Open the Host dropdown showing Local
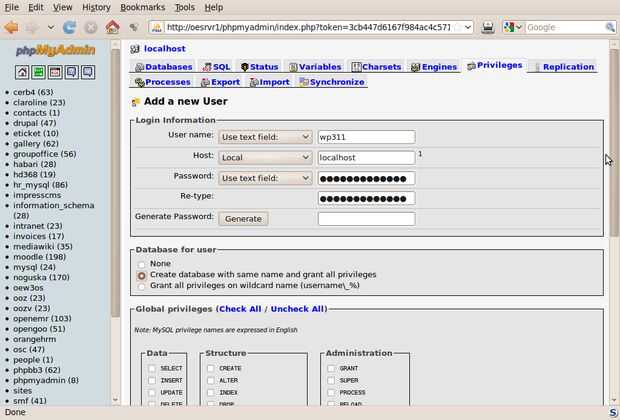The image size is (620, 420). (265, 157)
